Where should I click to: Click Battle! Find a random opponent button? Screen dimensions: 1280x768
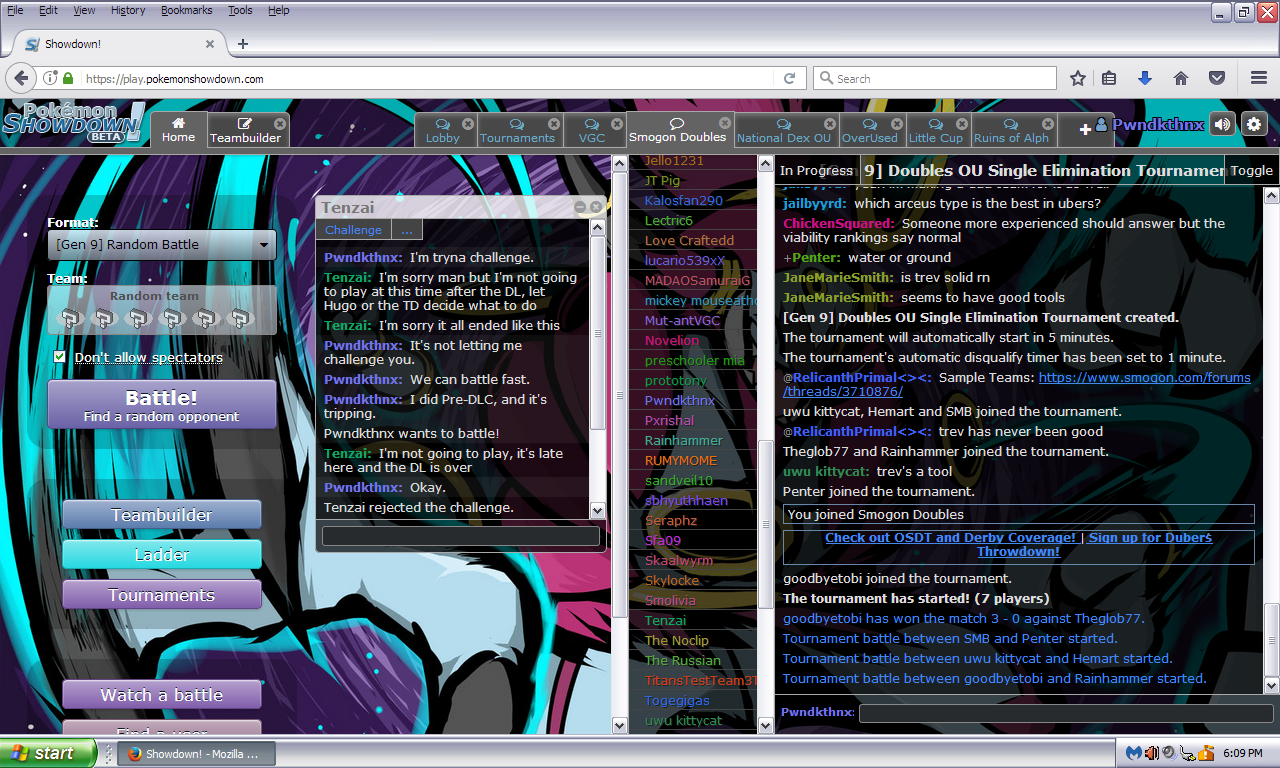pos(162,405)
